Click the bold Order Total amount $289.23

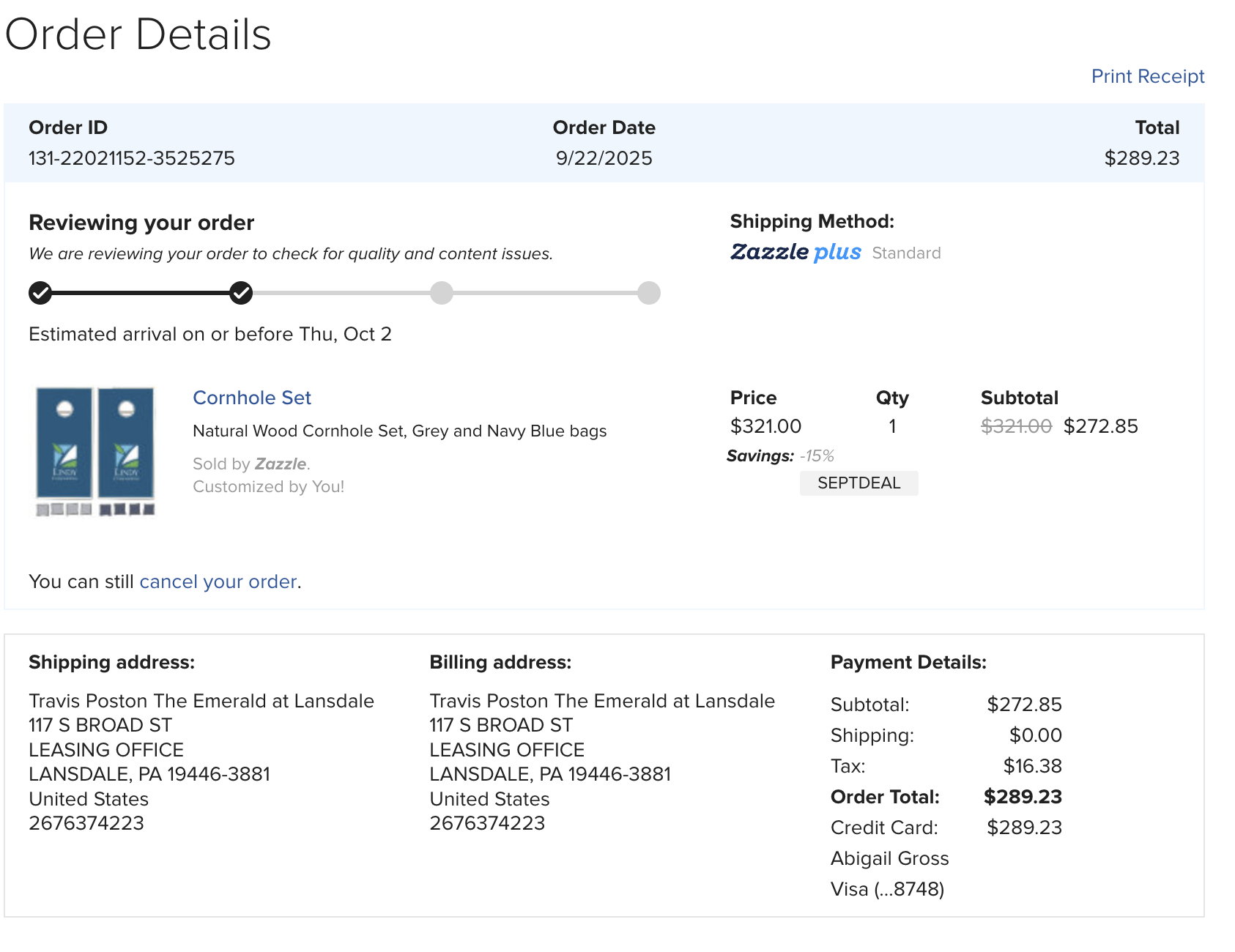[x=1023, y=797]
